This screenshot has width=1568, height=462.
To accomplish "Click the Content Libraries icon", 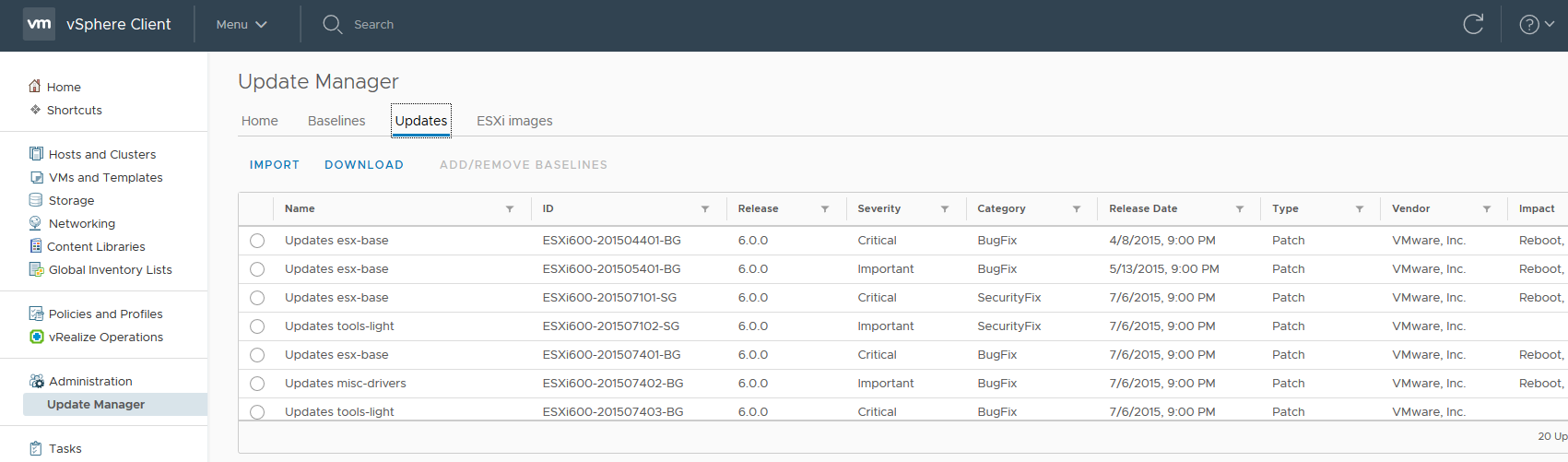I will 36,246.
